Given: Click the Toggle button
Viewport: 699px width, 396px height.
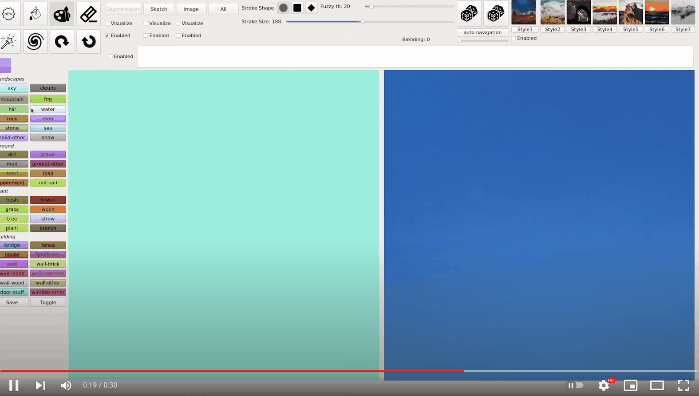Looking at the screenshot, I should click(48, 302).
